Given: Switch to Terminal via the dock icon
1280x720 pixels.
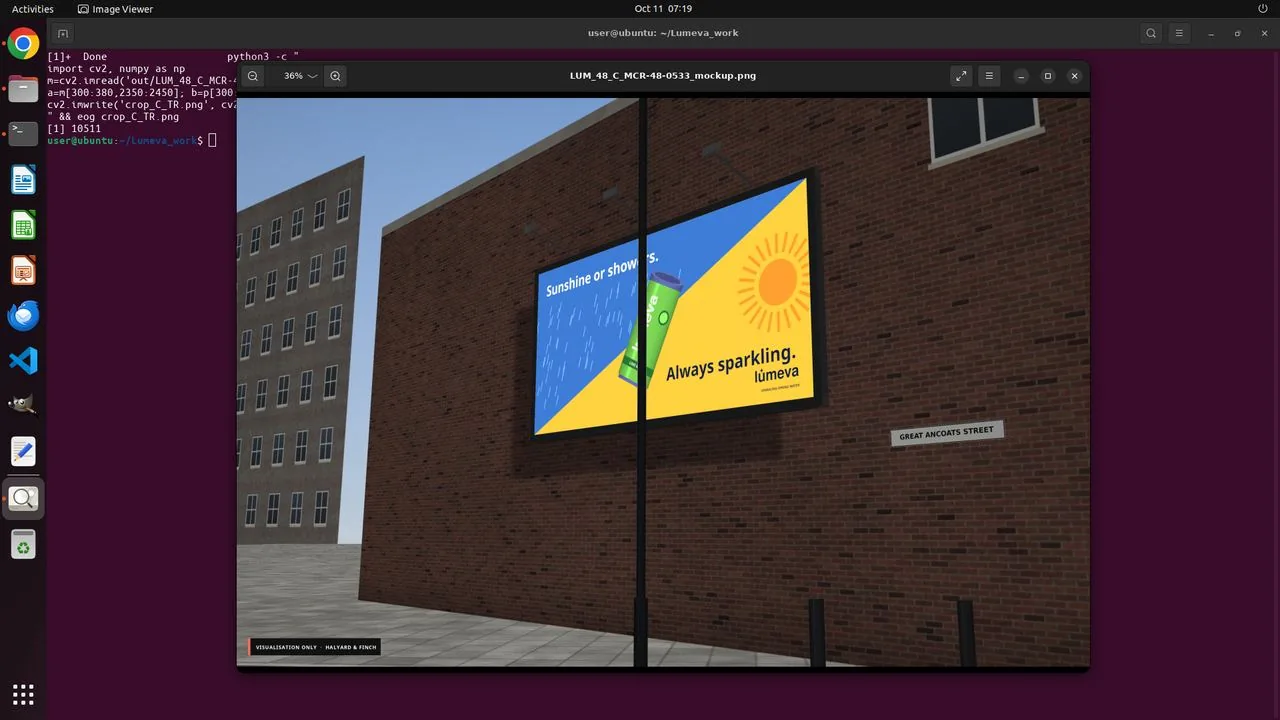Looking at the screenshot, I should (x=23, y=134).
